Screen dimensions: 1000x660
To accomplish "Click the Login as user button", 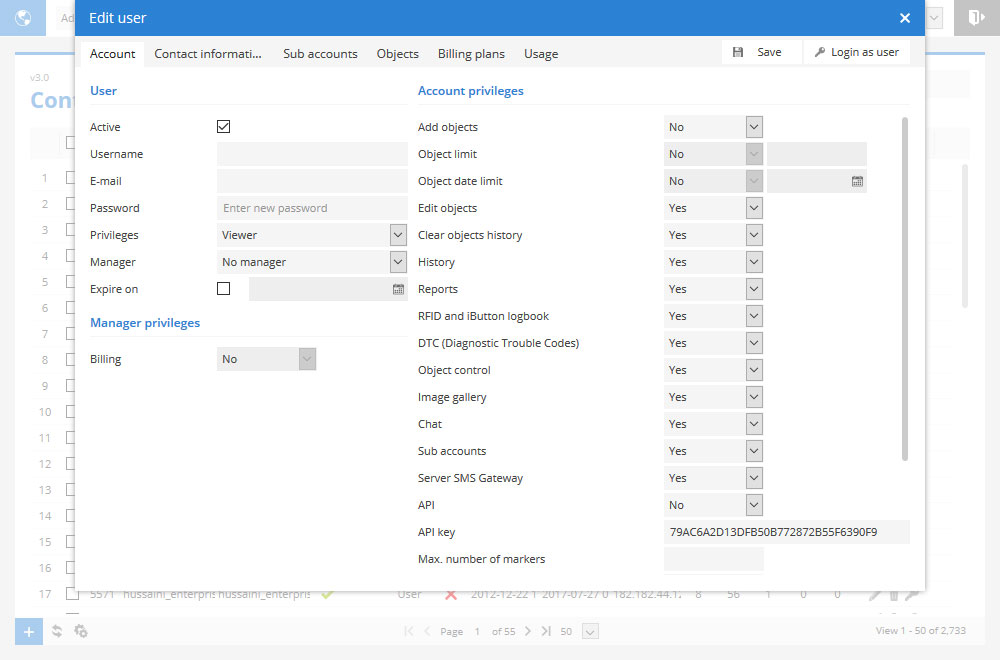I will coord(857,52).
